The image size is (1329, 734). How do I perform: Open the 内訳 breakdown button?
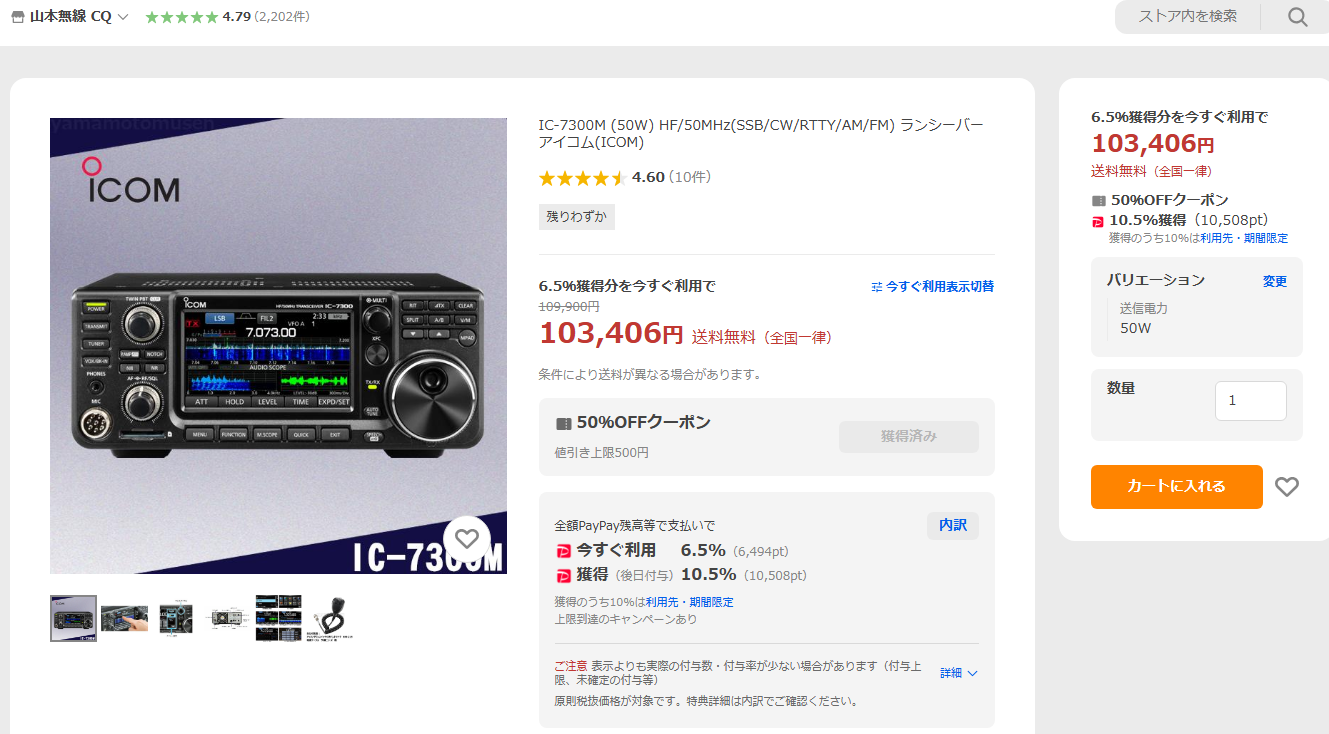[x=953, y=526]
